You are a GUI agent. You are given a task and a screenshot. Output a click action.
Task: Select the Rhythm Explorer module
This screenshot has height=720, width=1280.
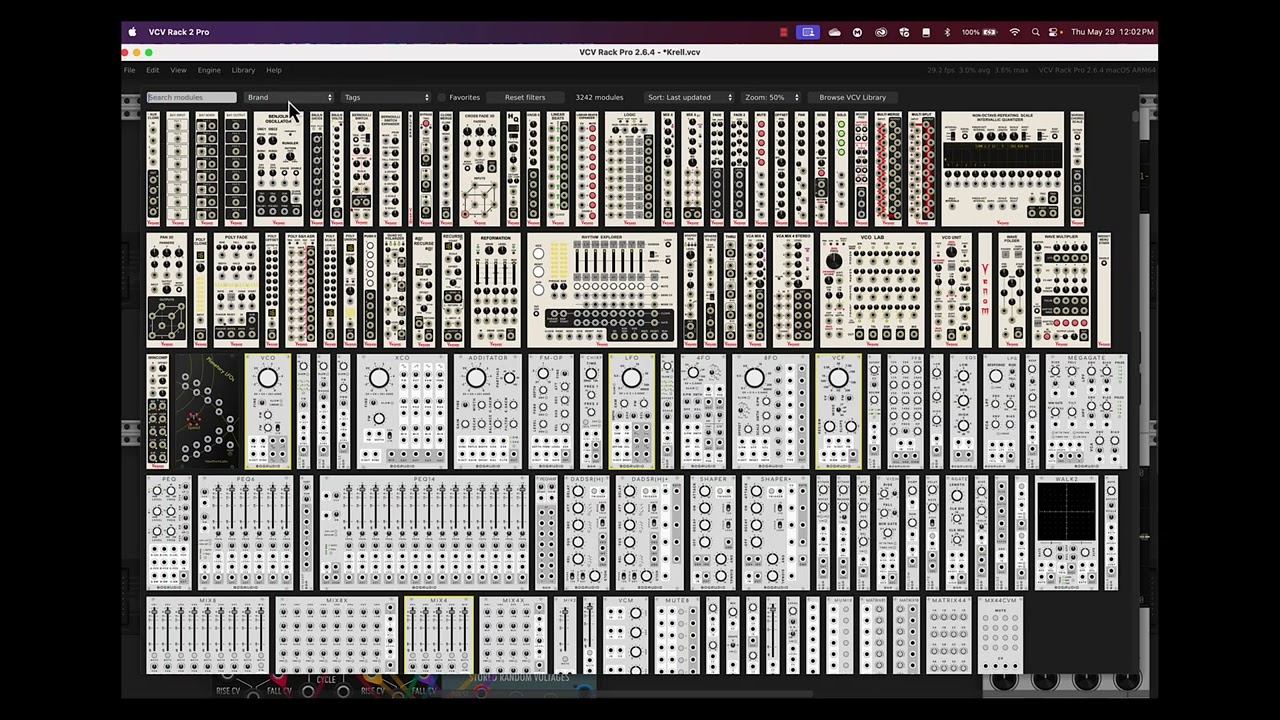[x=602, y=290]
